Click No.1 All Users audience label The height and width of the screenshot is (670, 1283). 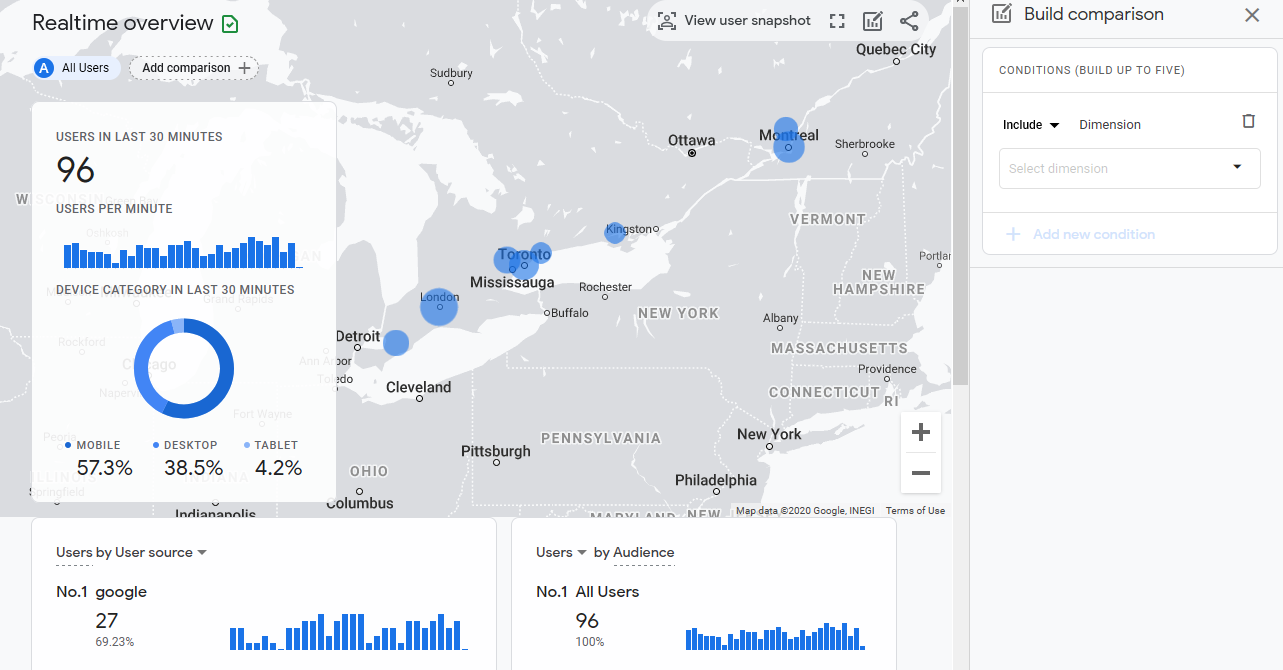click(x=588, y=592)
